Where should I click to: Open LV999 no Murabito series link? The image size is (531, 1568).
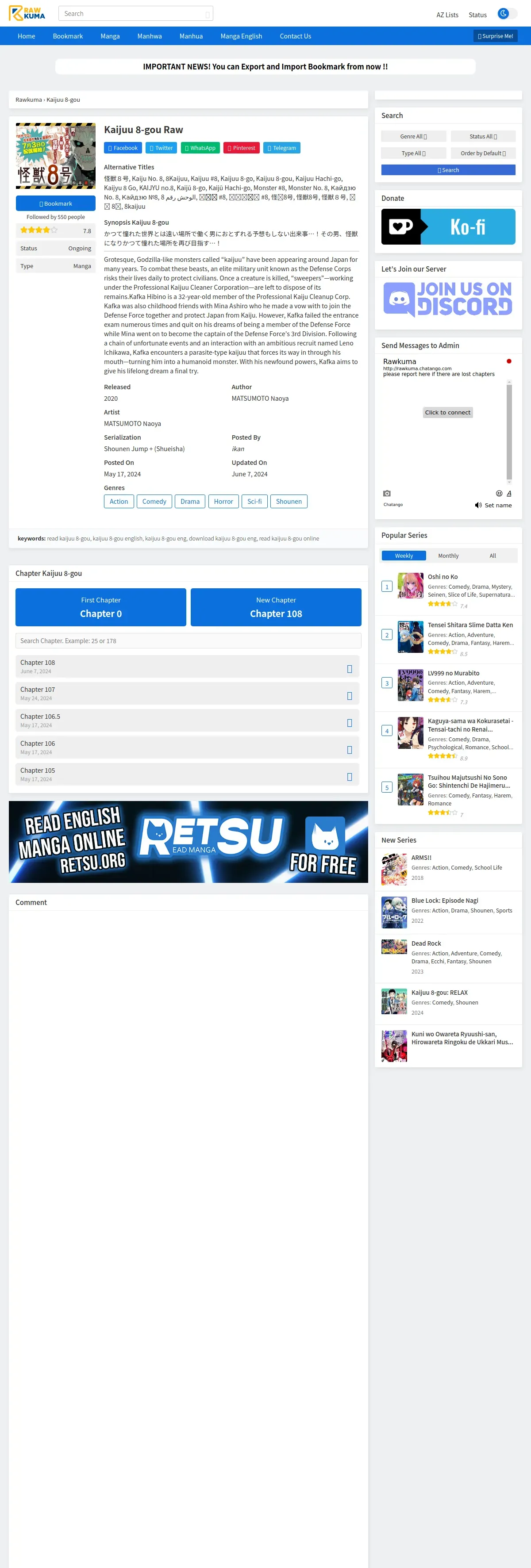click(453, 673)
